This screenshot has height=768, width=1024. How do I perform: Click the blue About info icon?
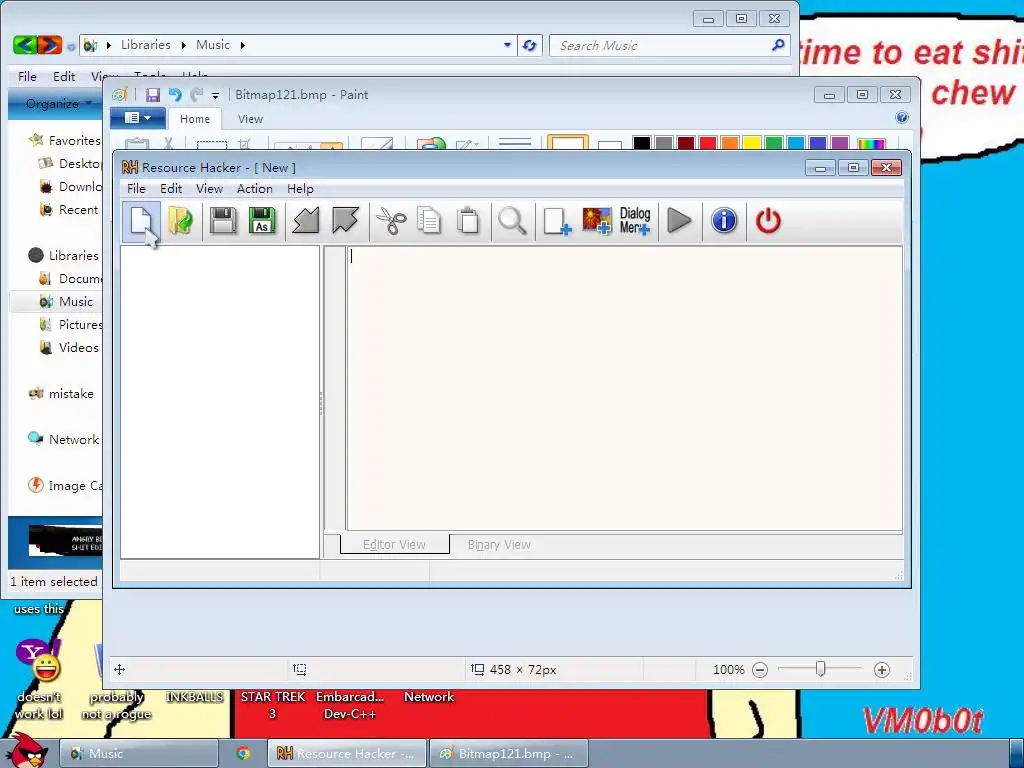click(724, 221)
